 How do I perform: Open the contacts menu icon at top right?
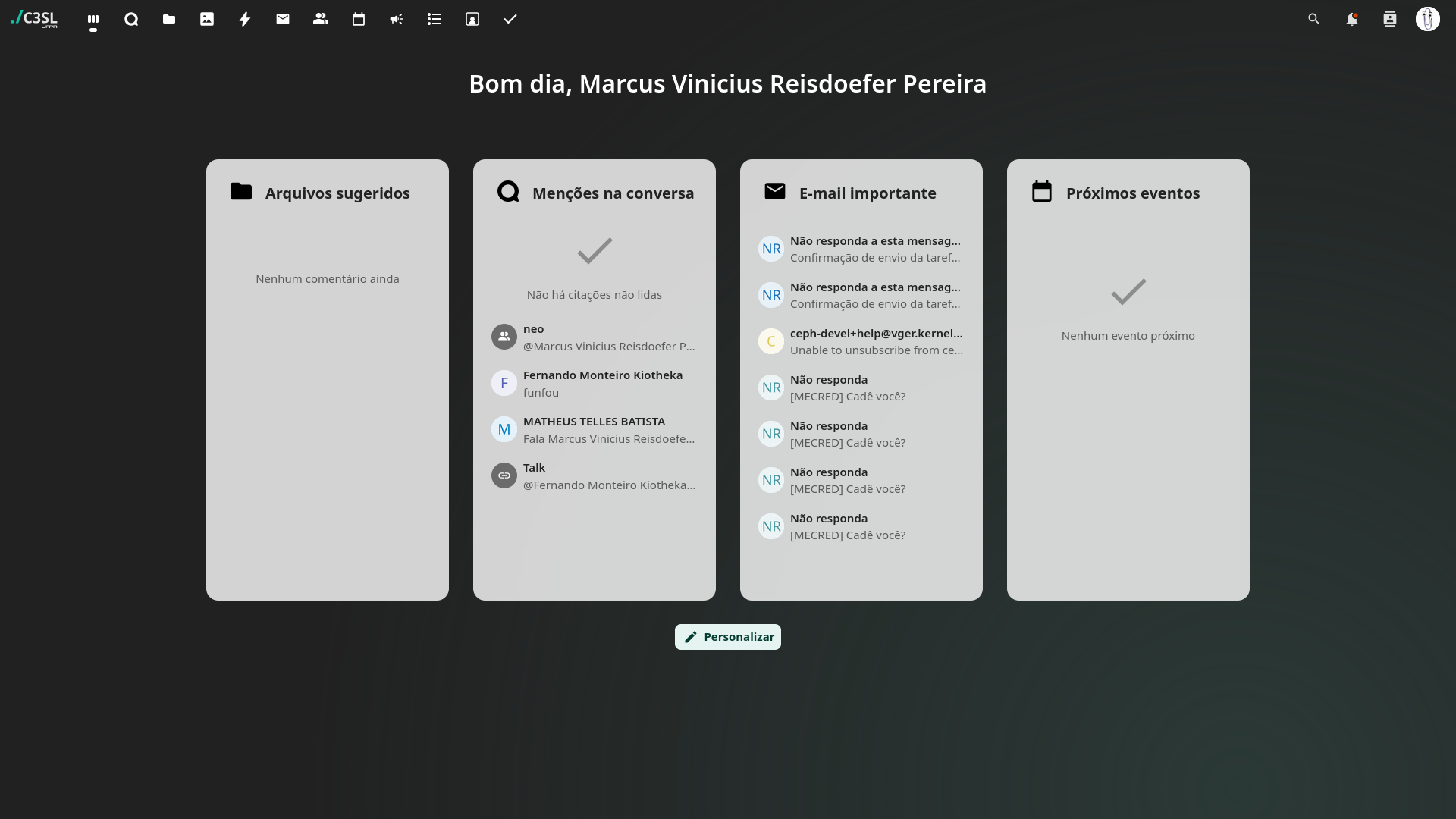point(1389,19)
